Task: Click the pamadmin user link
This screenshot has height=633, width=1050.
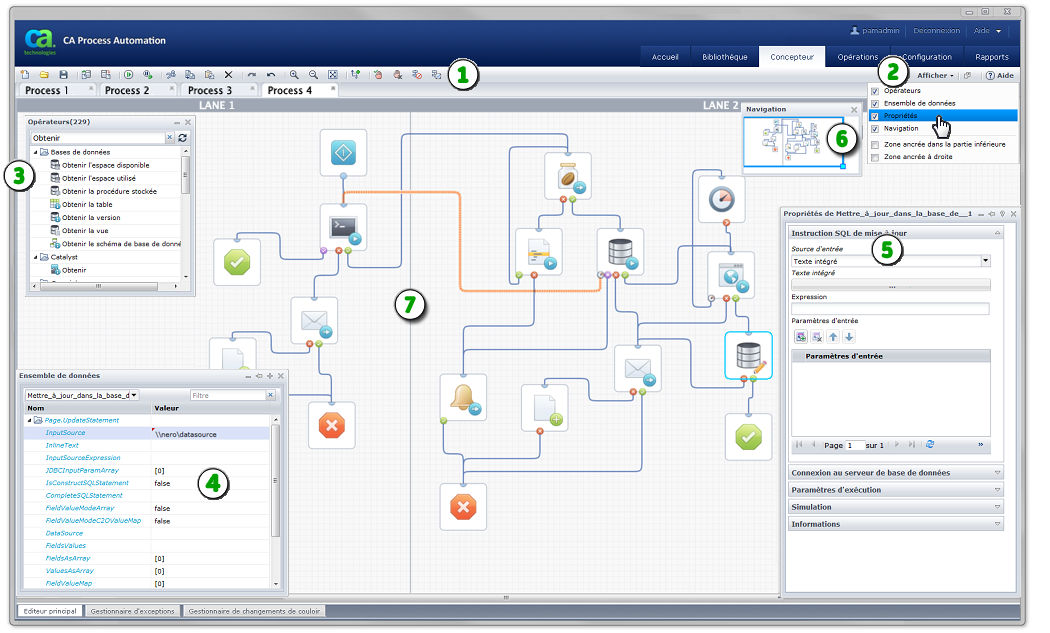Action: (876, 31)
